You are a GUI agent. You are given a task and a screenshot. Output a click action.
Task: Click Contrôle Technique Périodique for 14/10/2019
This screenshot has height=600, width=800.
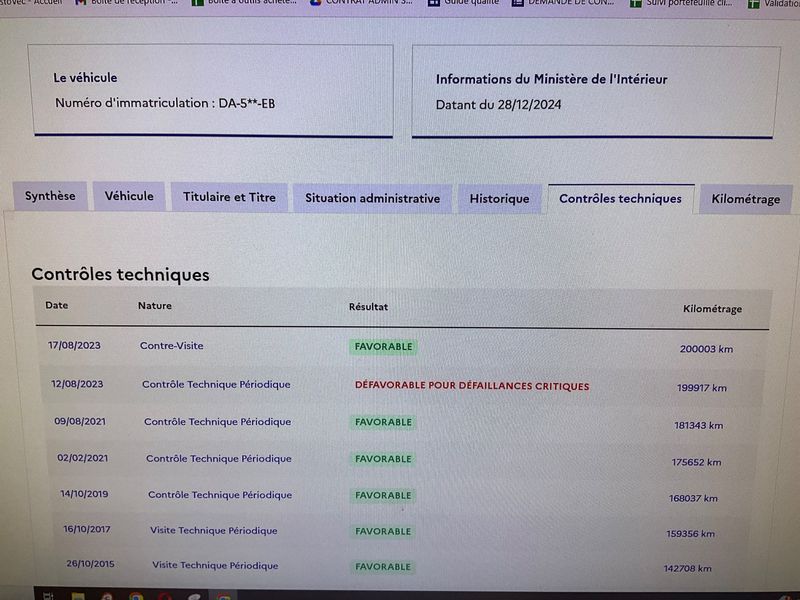(220, 495)
